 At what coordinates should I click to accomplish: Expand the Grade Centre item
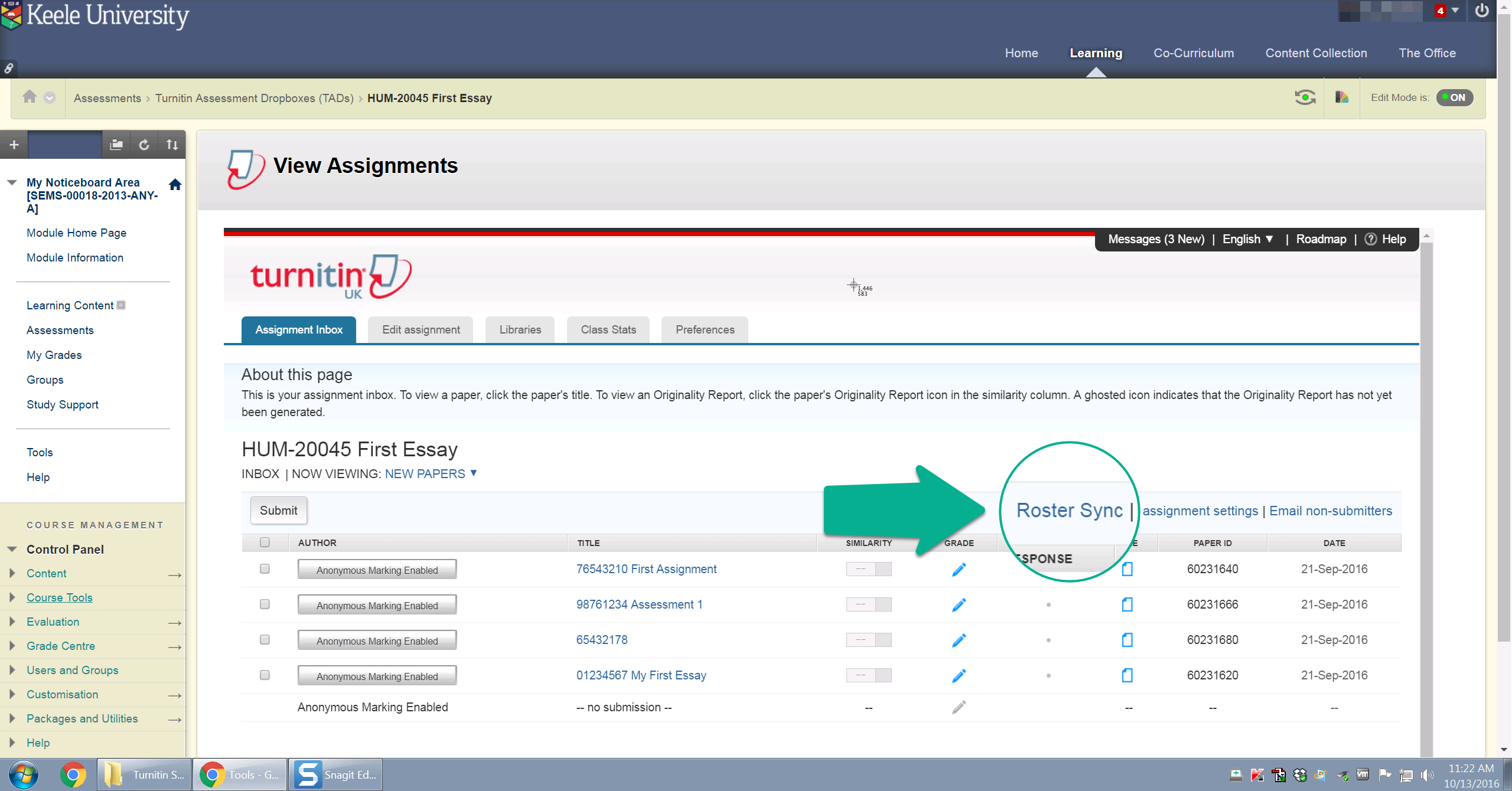point(12,646)
